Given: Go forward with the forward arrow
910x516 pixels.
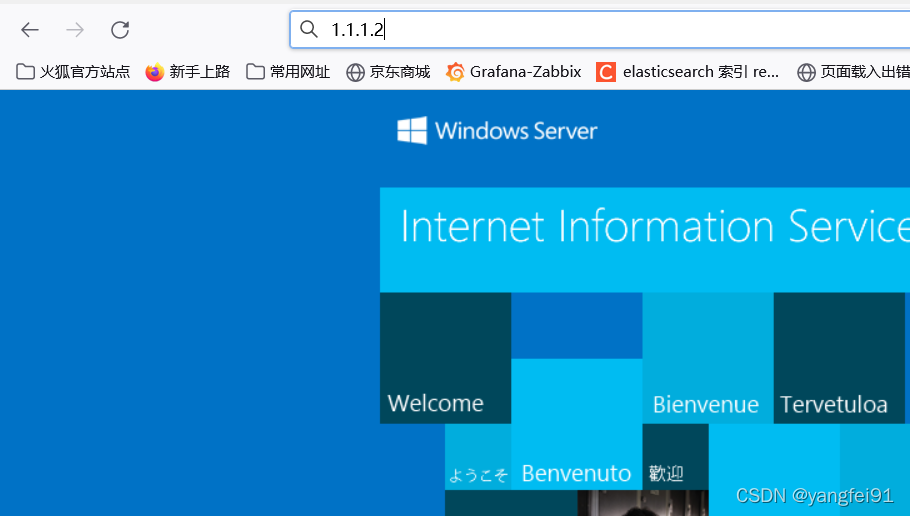Looking at the screenshot, I should [75, 30].
